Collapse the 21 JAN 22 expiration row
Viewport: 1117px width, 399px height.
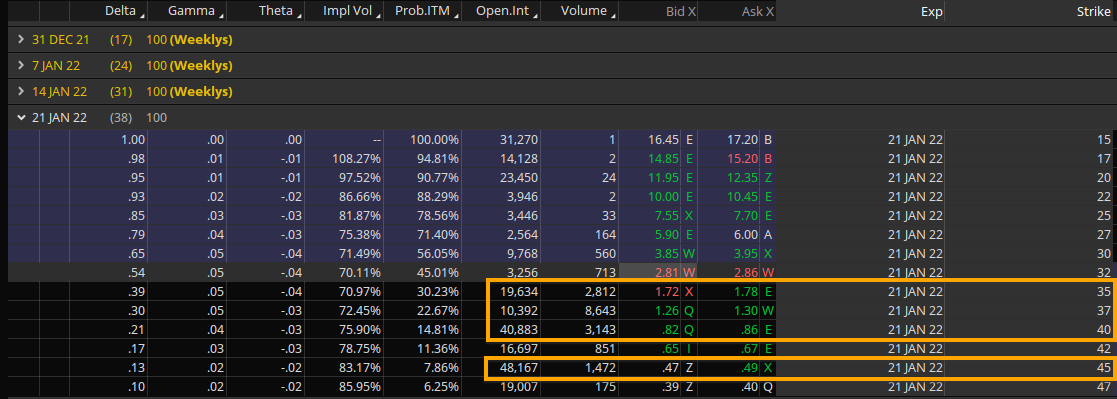21,118
